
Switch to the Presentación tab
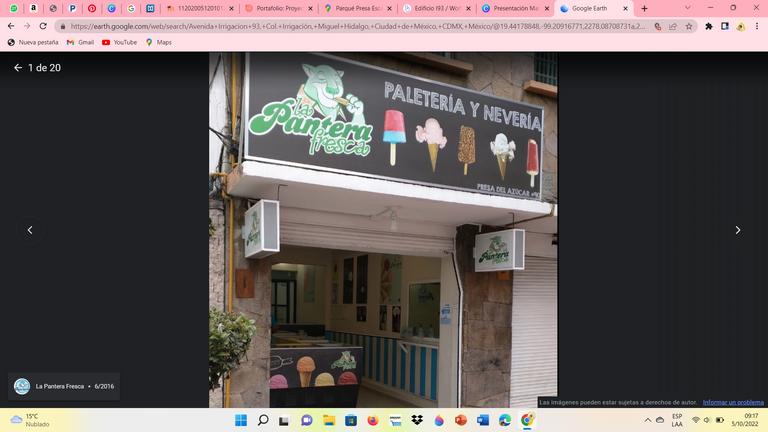[x=515, y=8]
